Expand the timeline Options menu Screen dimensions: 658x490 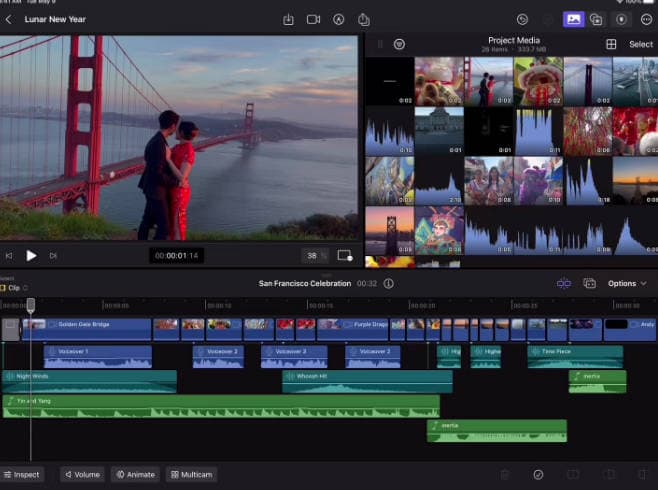[627, 284]
